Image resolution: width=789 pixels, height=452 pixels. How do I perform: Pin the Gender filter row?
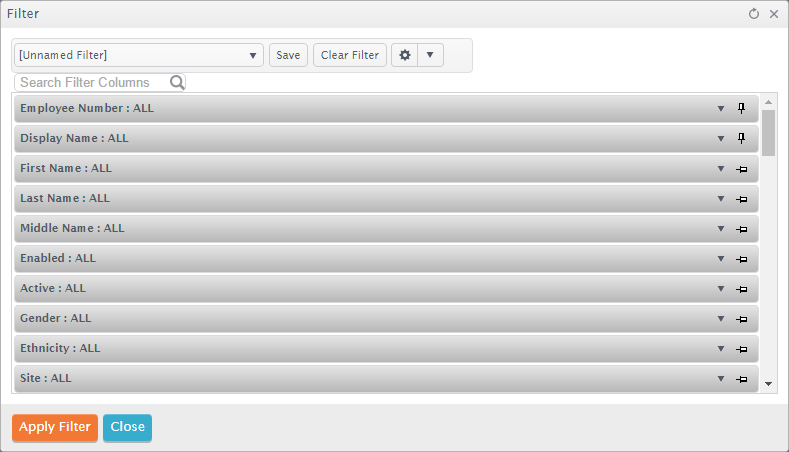point(741,319)
